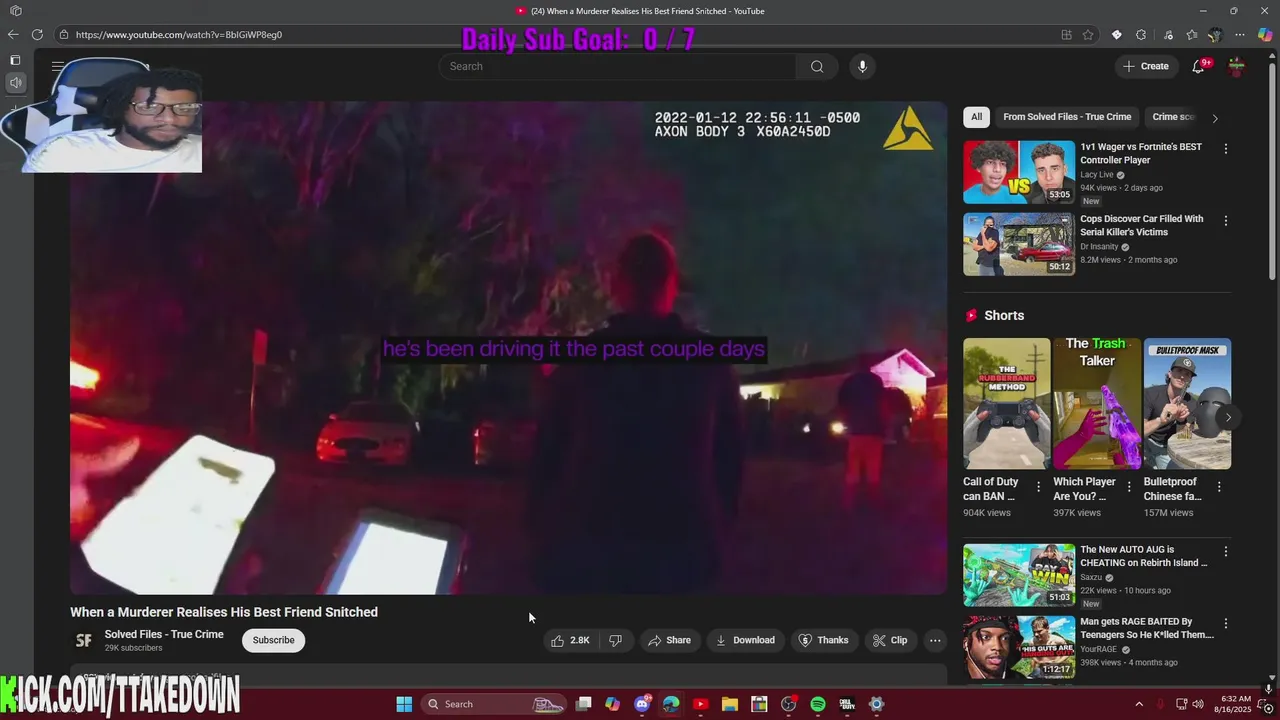This screenshot has width=1280, height=720.
Task: Dislike the video with thumbs down
Action: pos(615,640)
